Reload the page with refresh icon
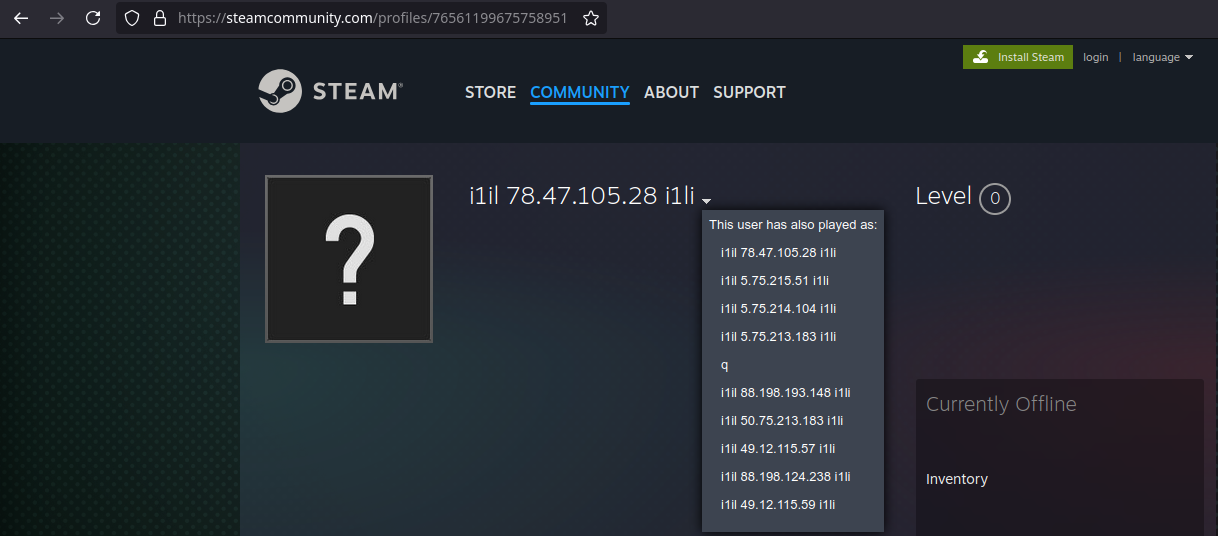The image size is (1218, 536). coord(93,18)
